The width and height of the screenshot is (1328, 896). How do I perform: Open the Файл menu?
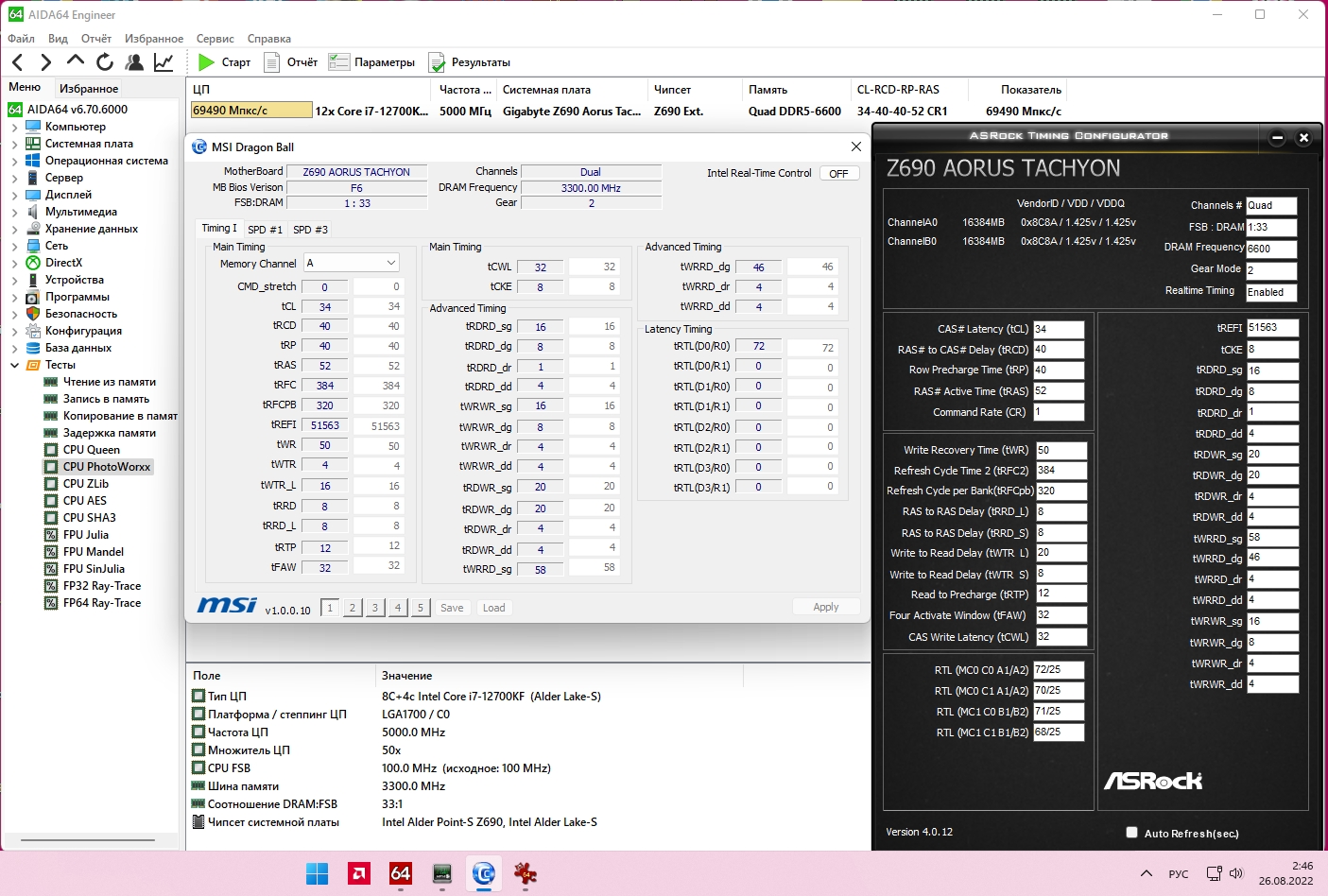click(21, 39)
